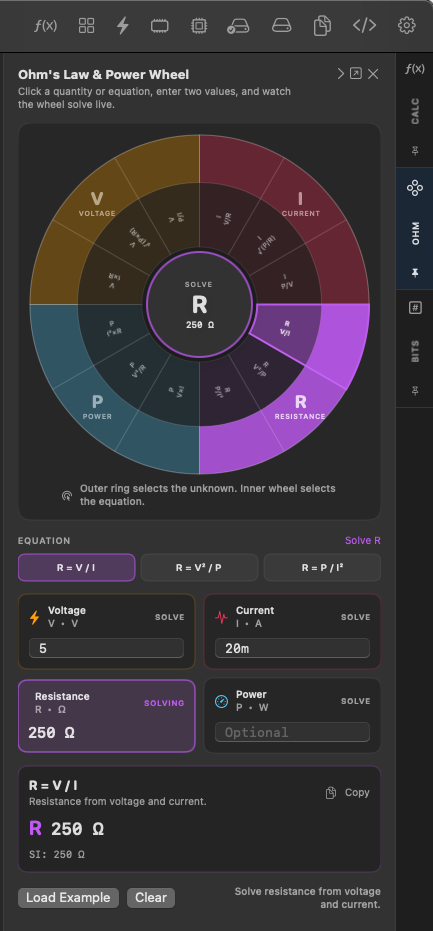Pick the highlighted R = V/I wheel segment
The width and height of the screenshot is (433, 931).
(287, 328)
